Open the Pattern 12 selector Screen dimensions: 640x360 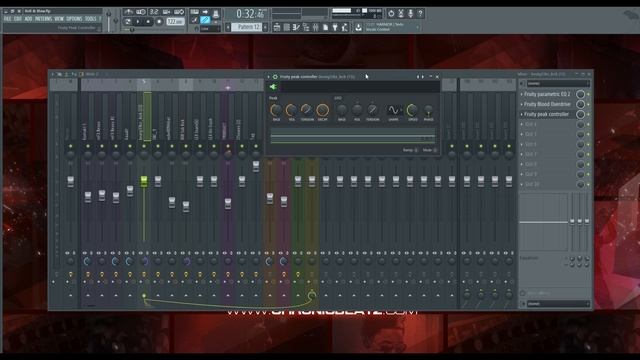248,27
